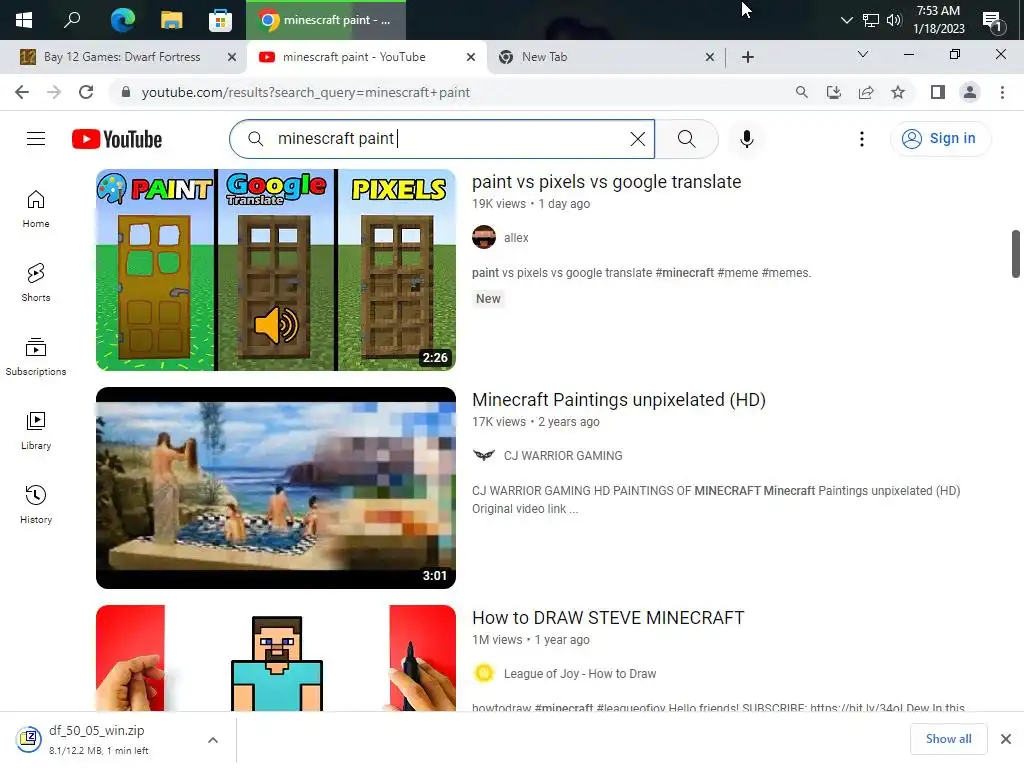Open the 'paint vs pixels vs google translate' title
This screenshot has height=768, width=1024.
pyautogui.click(x=606, y=182)
